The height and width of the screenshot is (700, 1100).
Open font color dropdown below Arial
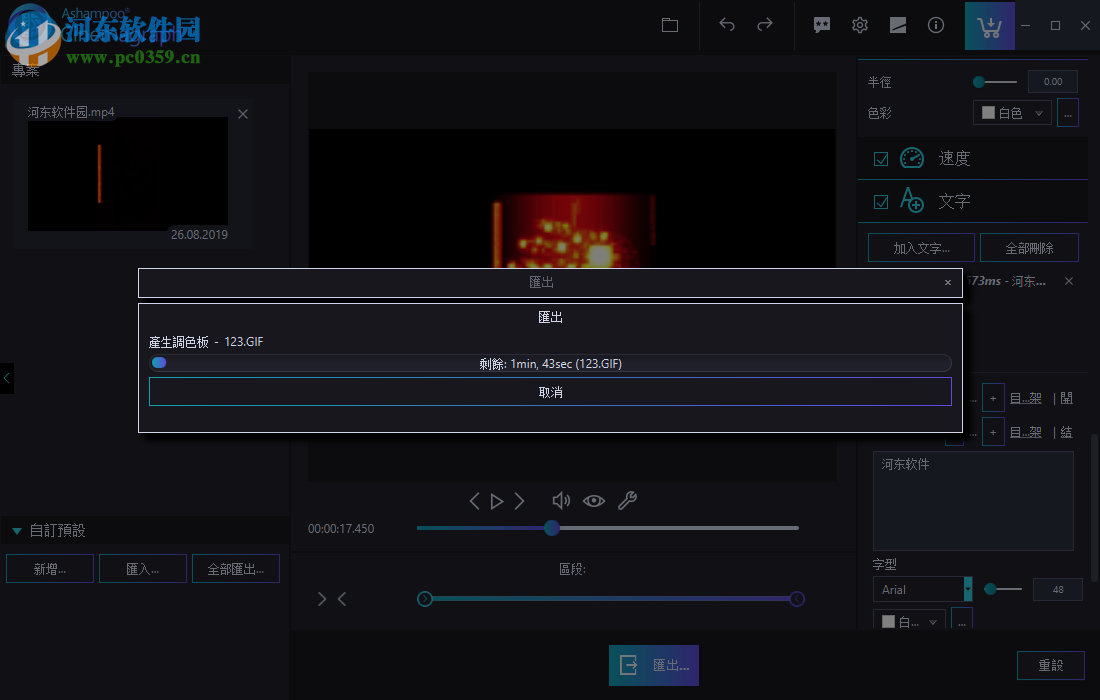tap(909, 620)
